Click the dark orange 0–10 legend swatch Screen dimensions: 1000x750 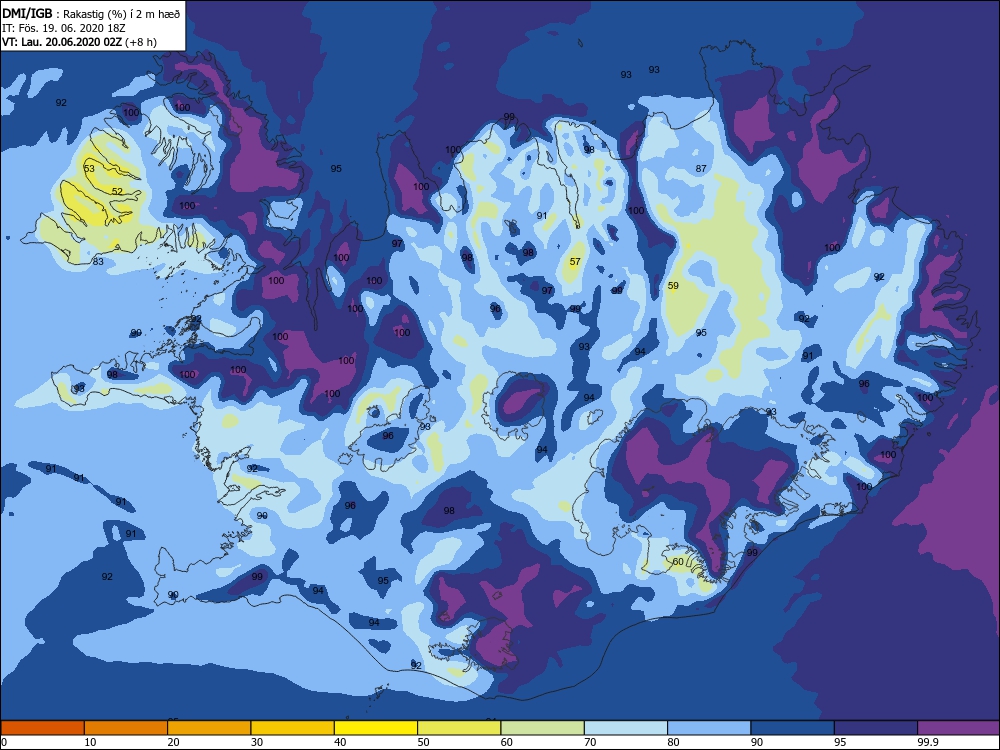coord(42,728)
